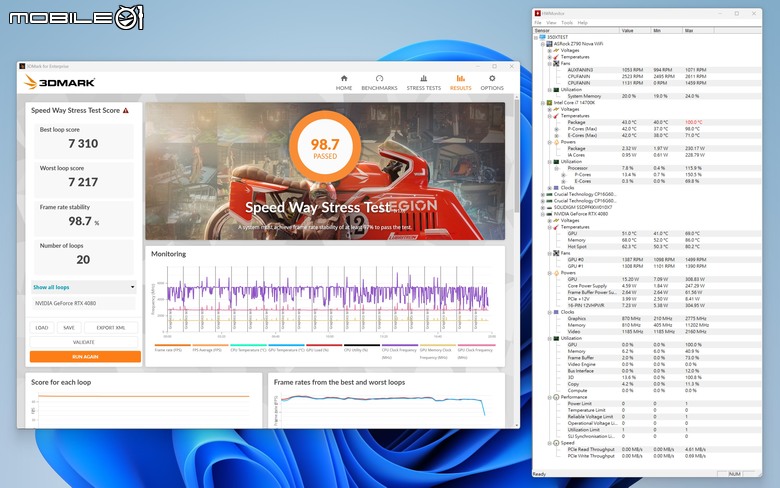This screenshot has height=488, width=780.
Task: Click the SAVE button
Action: pyautogui.click(x=69, y=328)
